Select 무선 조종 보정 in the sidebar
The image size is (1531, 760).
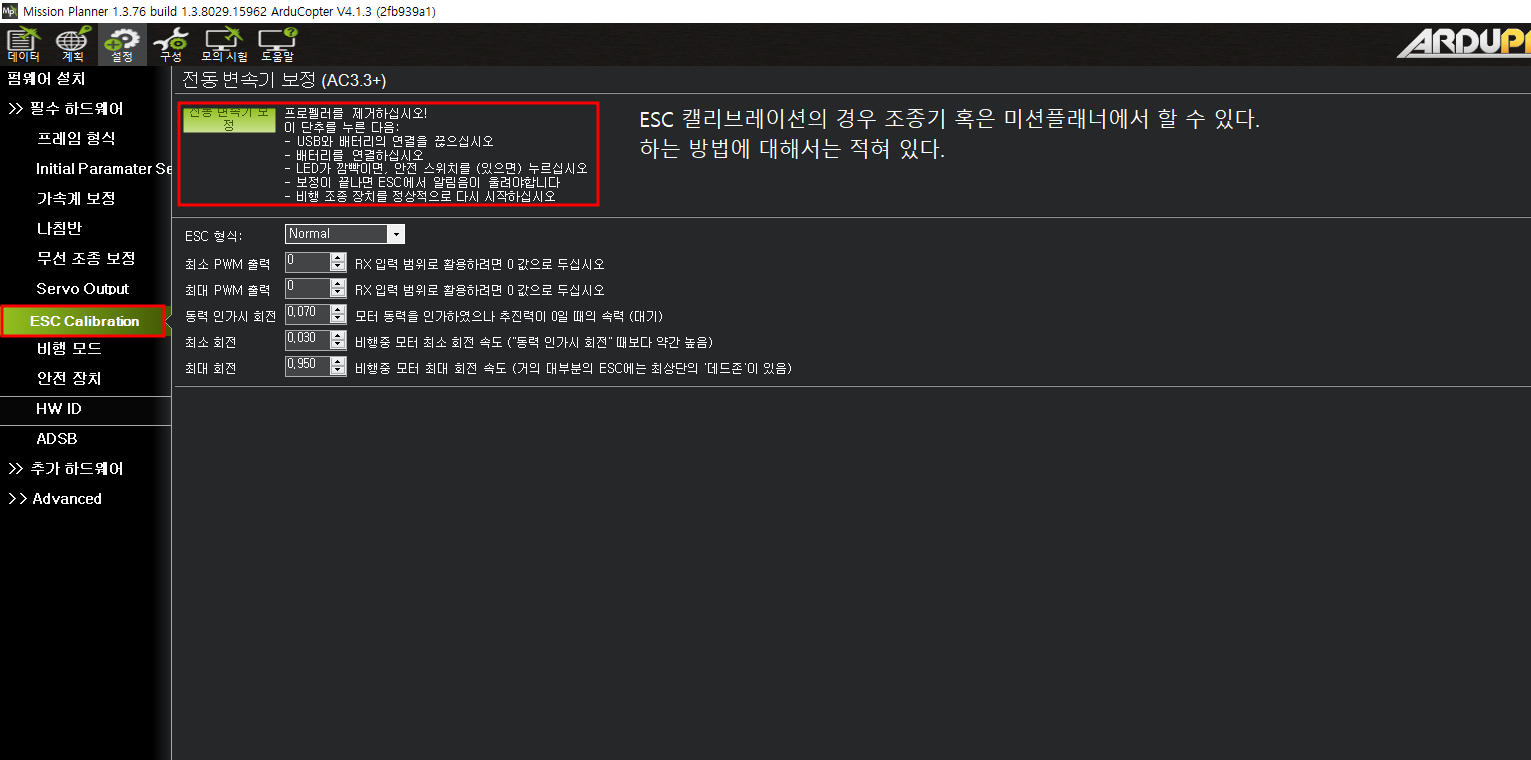click(x=86, y=258)
